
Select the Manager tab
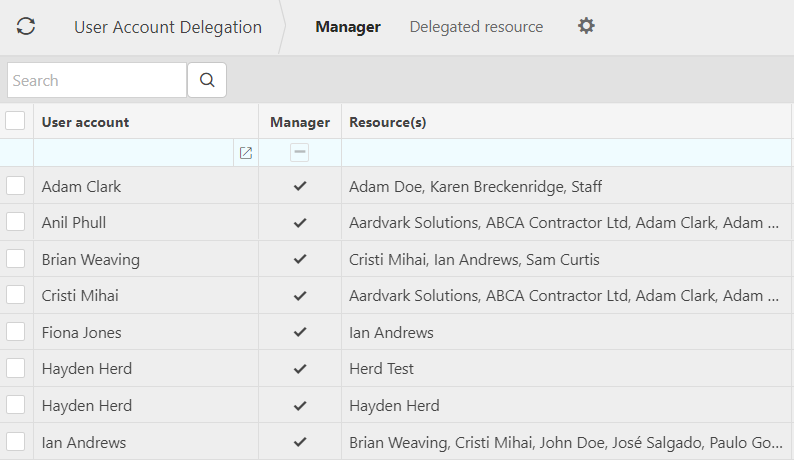(348, 27)
